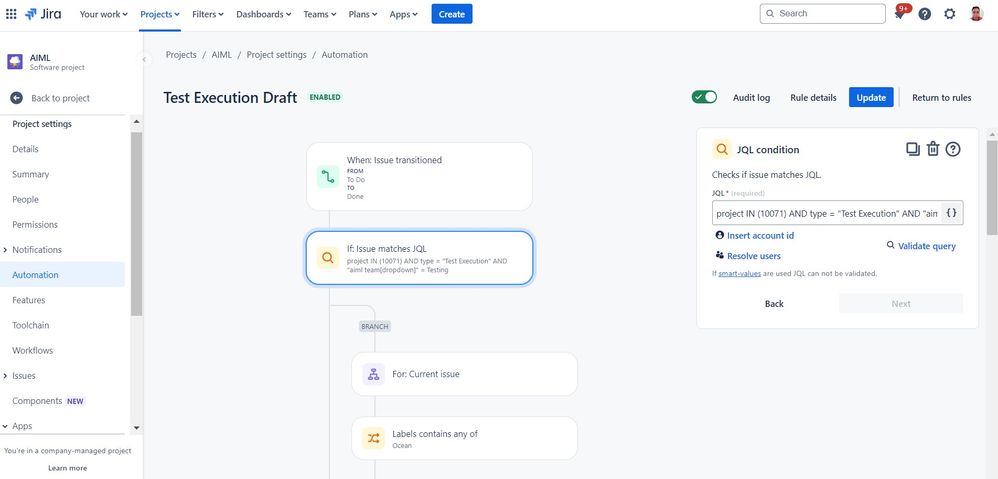Click the blue Create button
Image resolution: width=998 pixels, height=479 pixels.
pos(452,14)
